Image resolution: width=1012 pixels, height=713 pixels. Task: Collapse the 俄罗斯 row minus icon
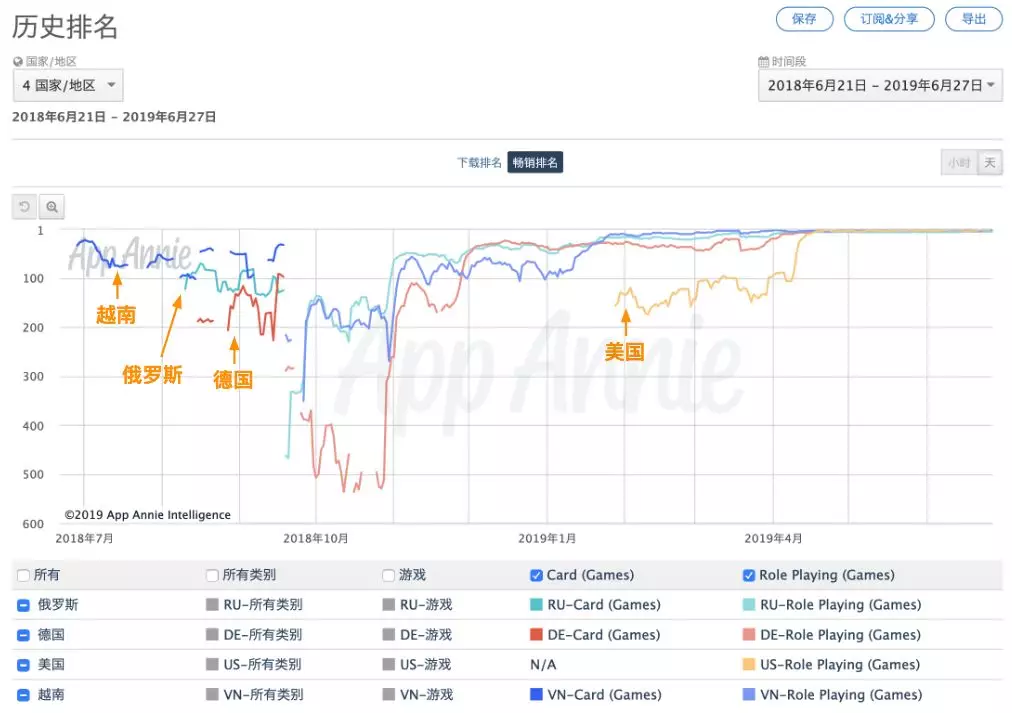23,605
